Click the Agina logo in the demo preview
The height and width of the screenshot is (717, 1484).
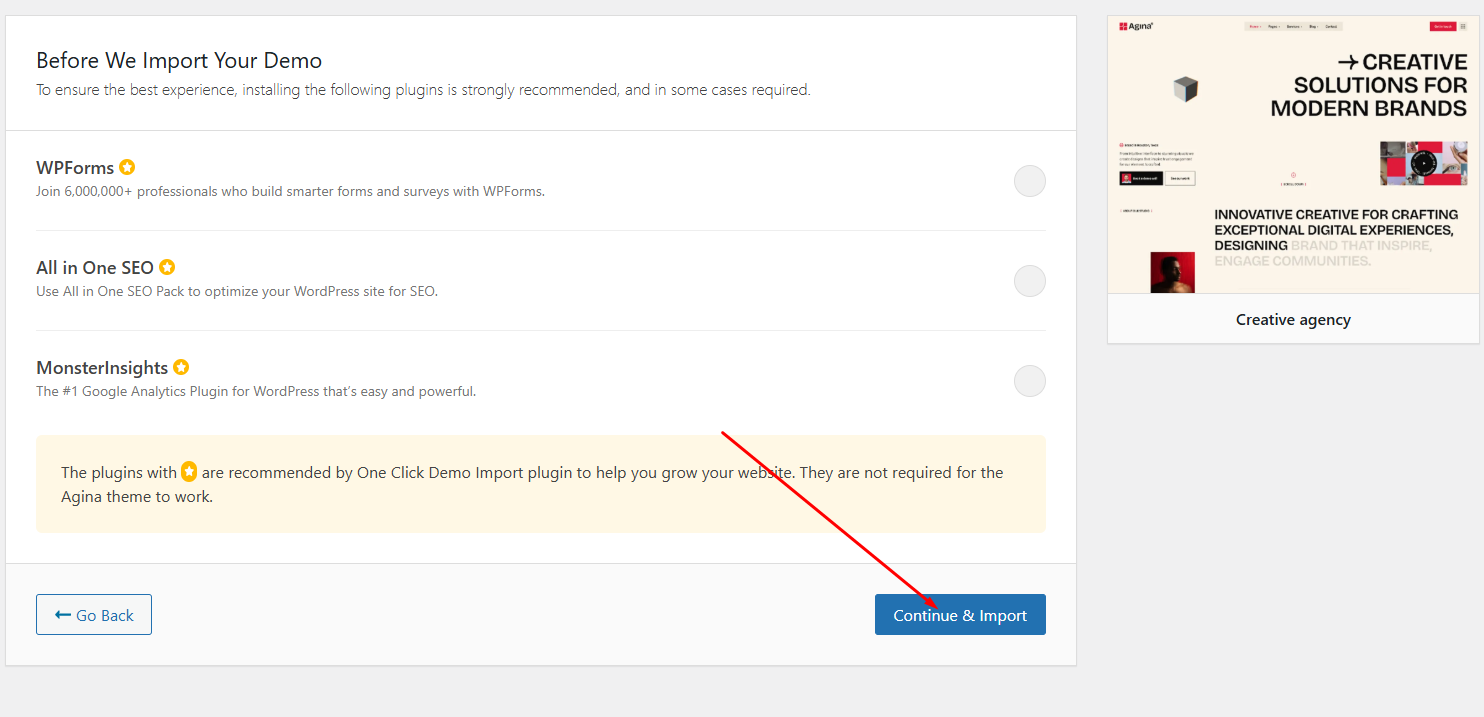point(1136,26)
